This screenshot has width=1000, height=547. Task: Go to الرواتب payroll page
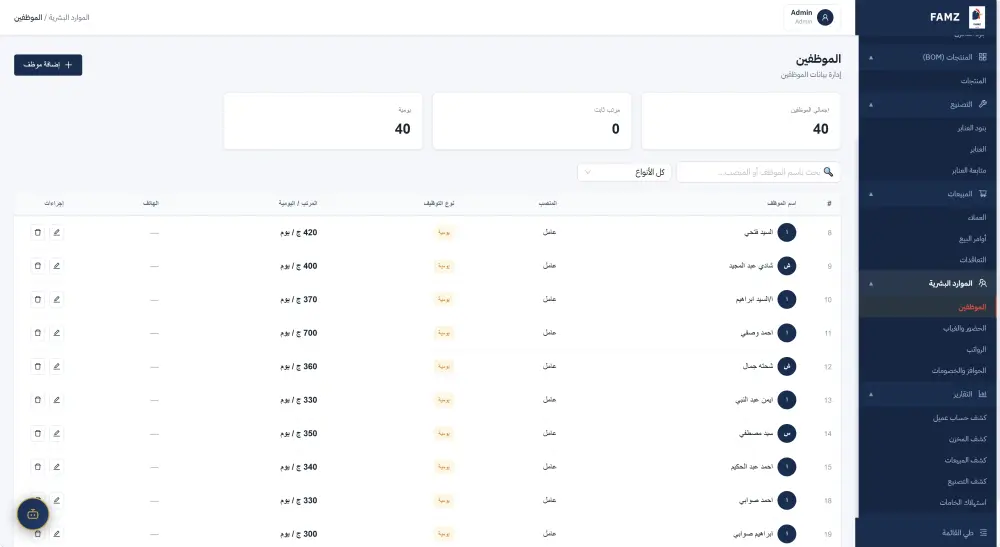pos(976,349)
